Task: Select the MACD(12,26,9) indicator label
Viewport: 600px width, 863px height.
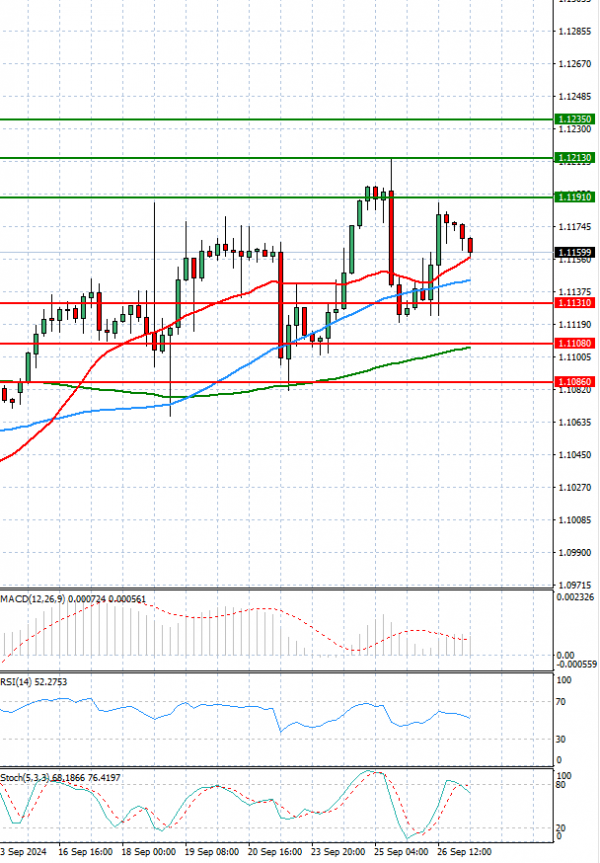Action: (73, 599)
